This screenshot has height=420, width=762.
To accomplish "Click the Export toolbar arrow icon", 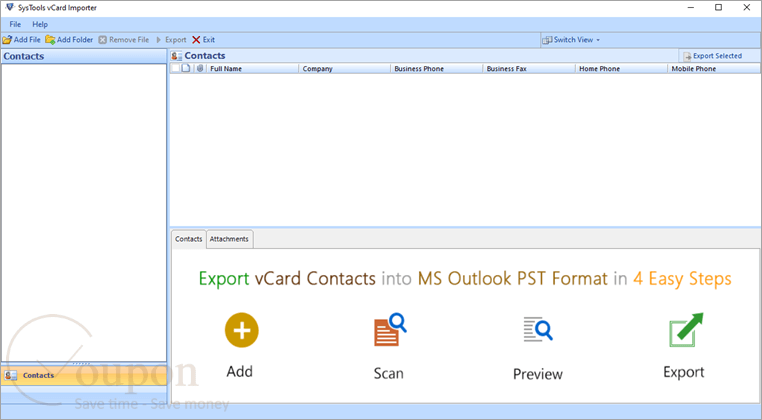I will [x=158, y=40].
